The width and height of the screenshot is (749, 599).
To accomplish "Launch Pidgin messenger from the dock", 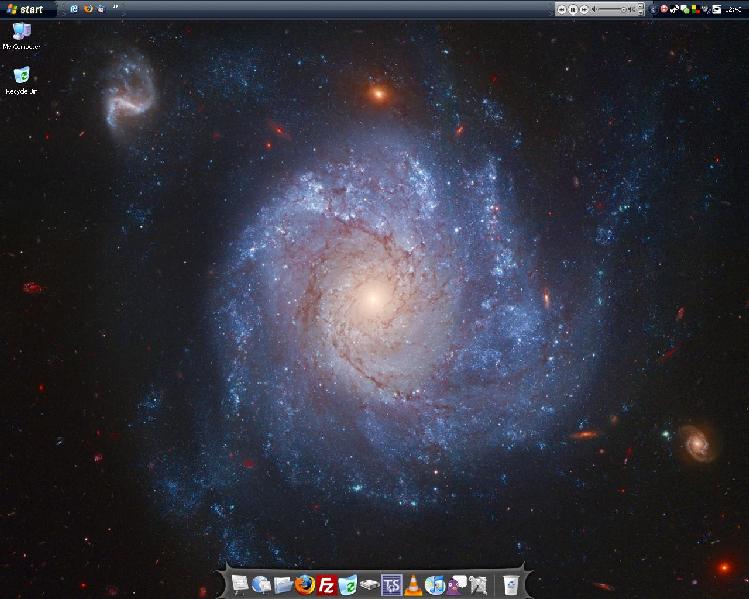I will tap(457, 585).
